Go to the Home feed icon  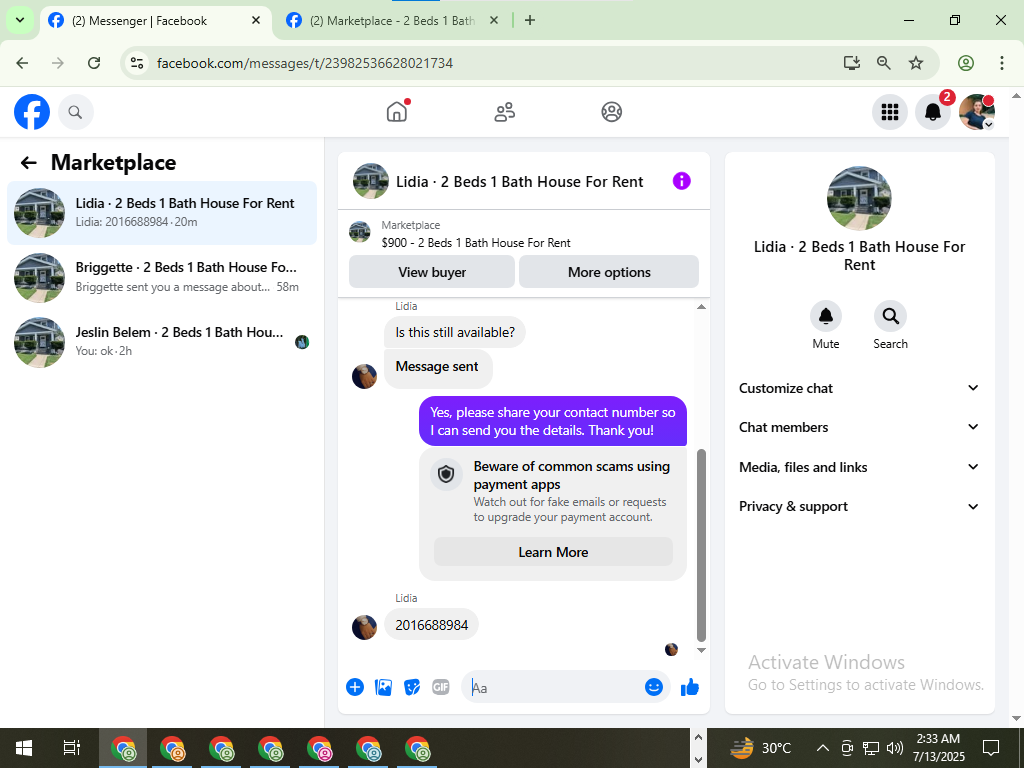pyautogui.click(x=397, y=112)
